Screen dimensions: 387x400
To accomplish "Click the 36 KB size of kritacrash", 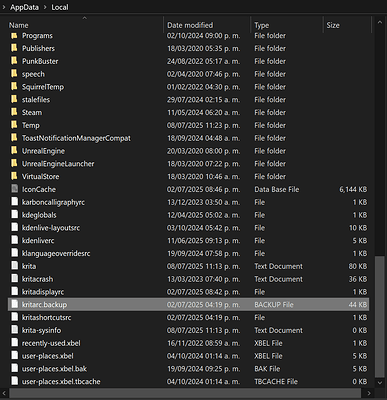I will tap(358, 279).
